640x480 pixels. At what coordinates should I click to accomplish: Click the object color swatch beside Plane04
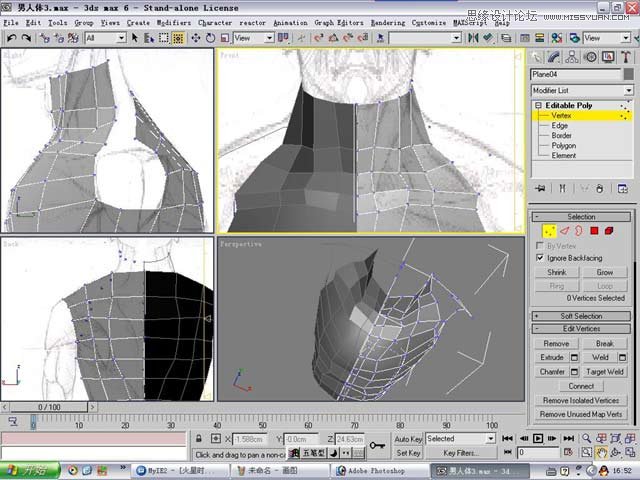point(629,74)
